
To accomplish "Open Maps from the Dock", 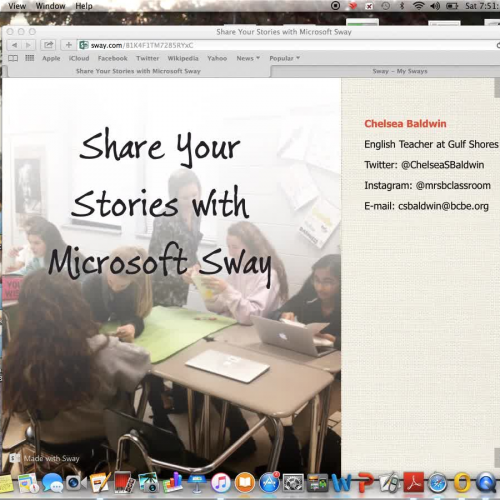I will click(28, 483).
